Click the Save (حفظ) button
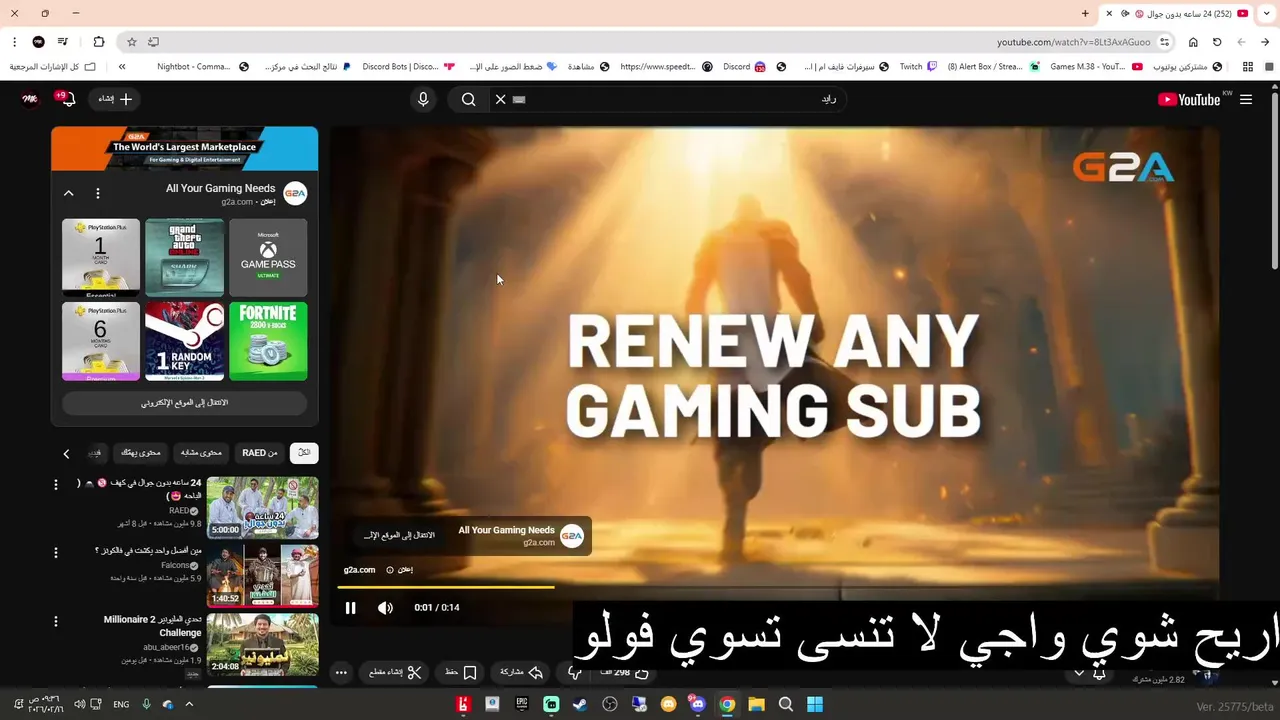 [461, 672]
